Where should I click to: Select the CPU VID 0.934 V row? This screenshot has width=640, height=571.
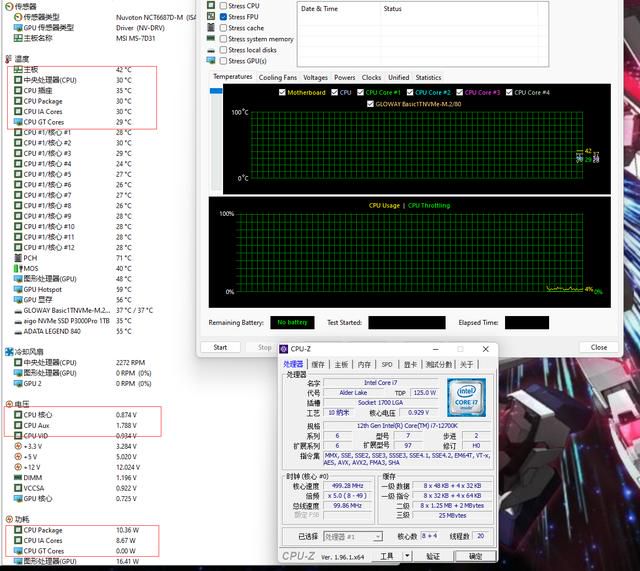point(76,435)
